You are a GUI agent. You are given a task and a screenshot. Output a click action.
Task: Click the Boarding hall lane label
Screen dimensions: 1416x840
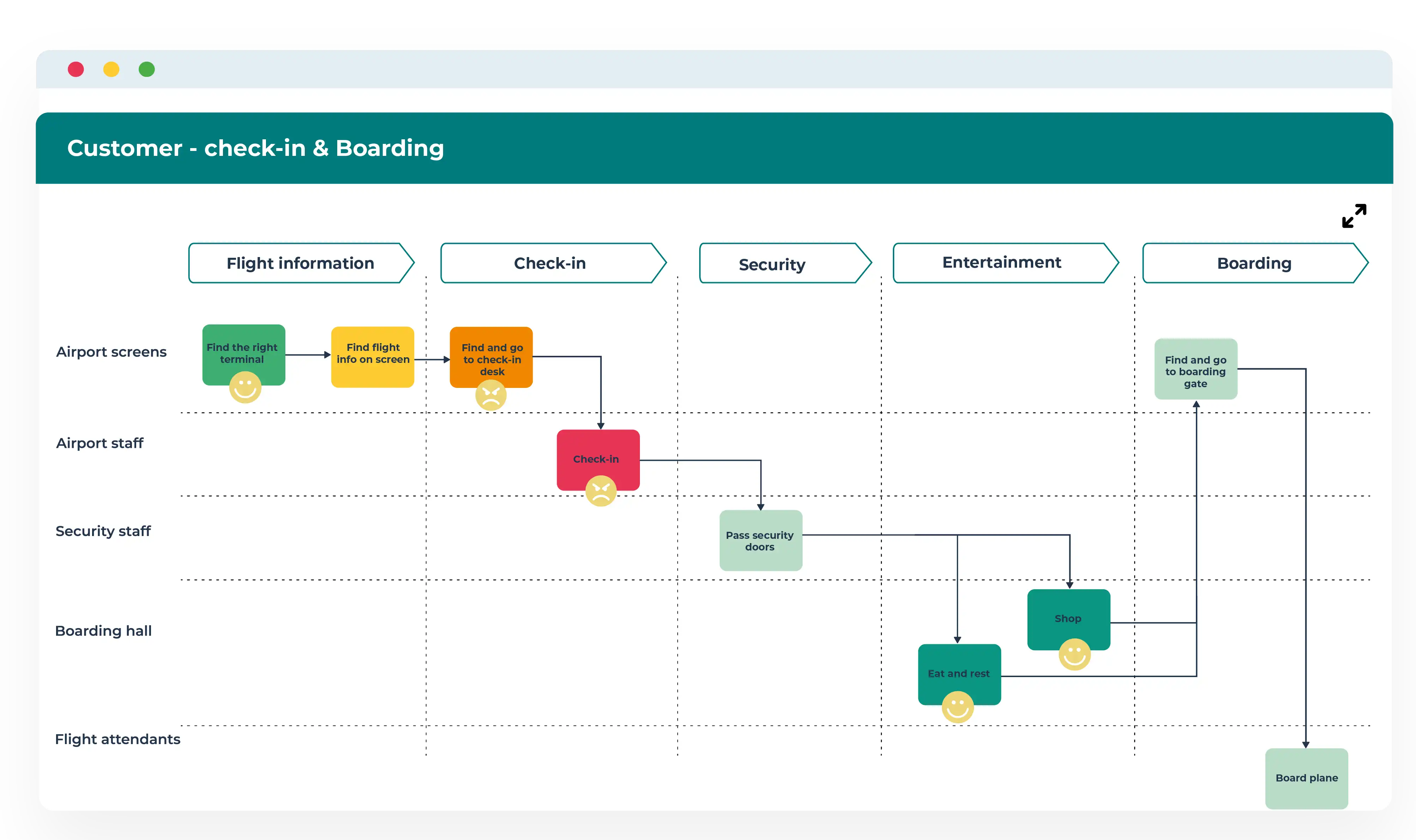coord(103,631)
